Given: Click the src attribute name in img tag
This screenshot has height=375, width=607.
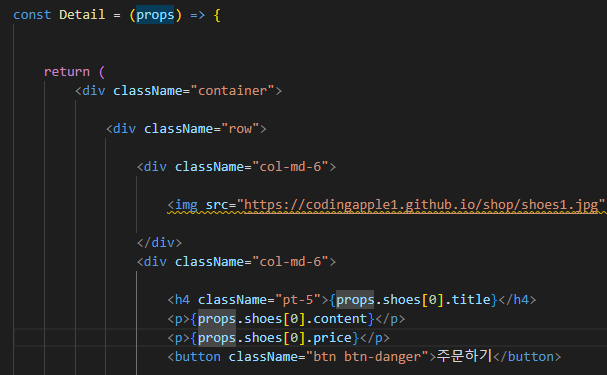Looking at the screenshot, I should (217, 205).
